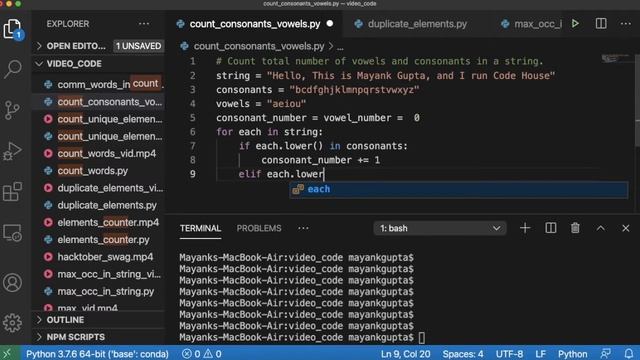Viewport: 640px width, 360px height.
Task: Split the editor to the right
Action: click(601, 24)
